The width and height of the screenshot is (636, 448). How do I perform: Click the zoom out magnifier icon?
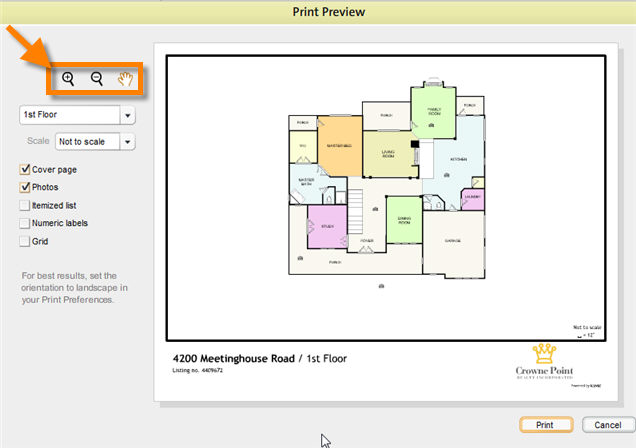click(97, 79)
